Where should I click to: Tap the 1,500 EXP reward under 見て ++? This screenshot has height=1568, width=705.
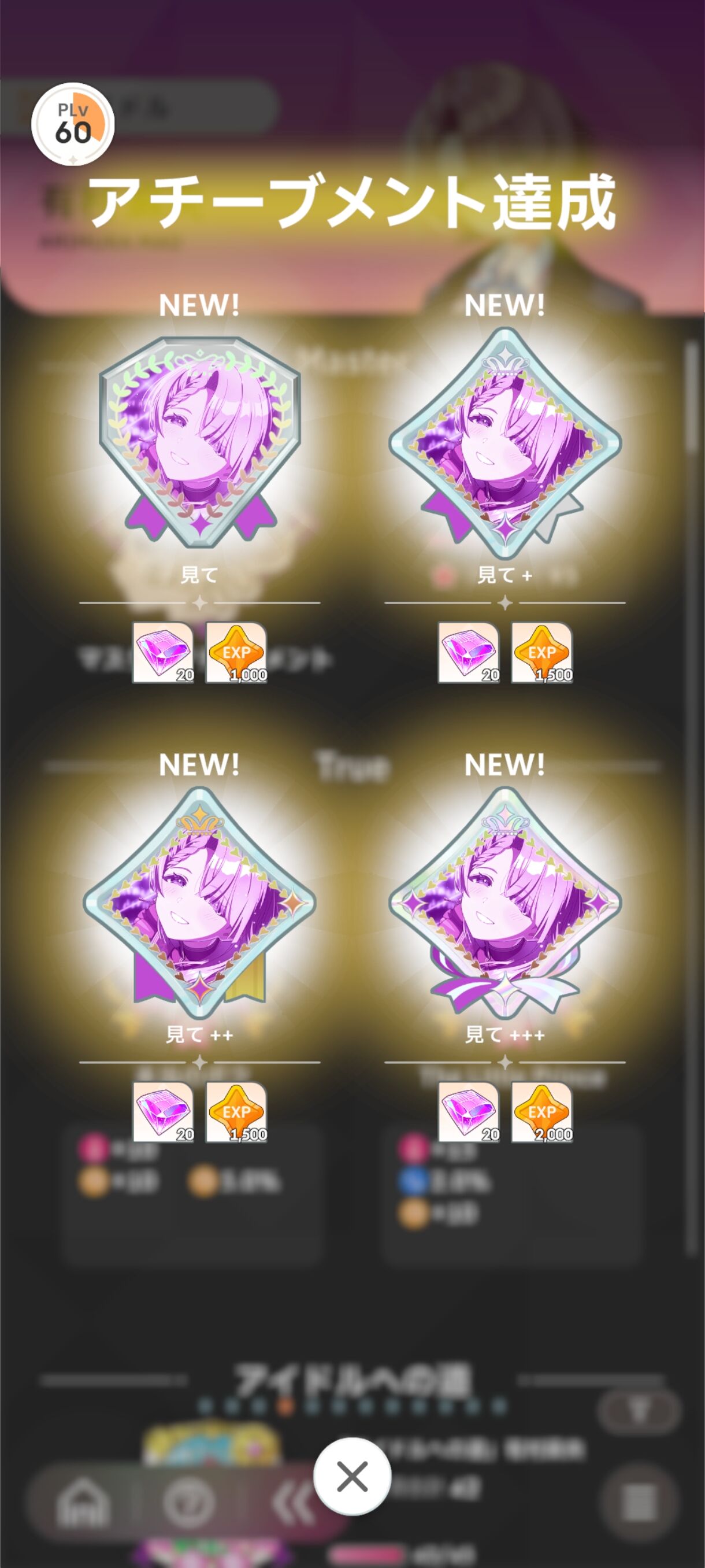point(236,1112)
